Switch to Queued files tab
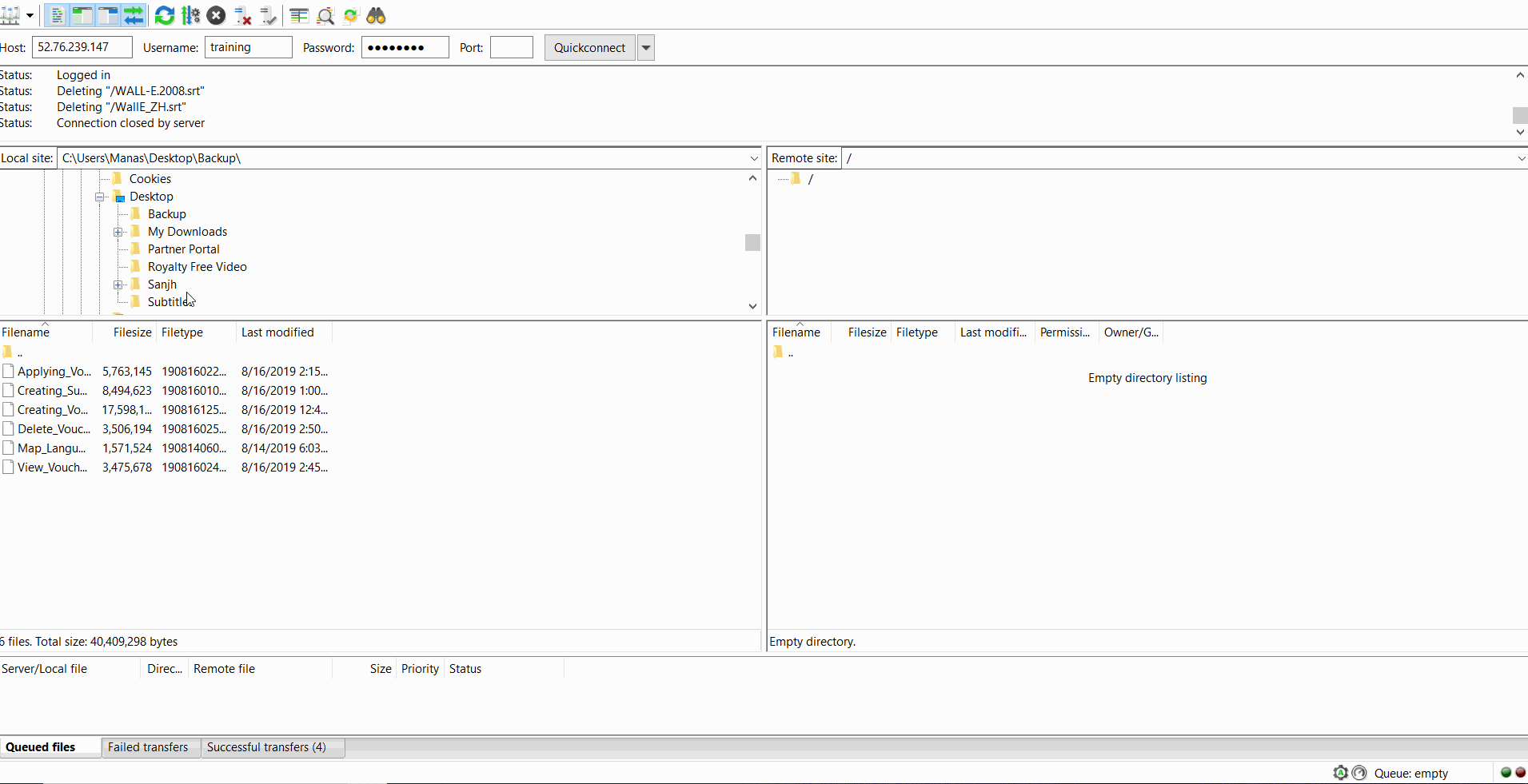The image size is (1528, 784). click(x=50, y=747)
